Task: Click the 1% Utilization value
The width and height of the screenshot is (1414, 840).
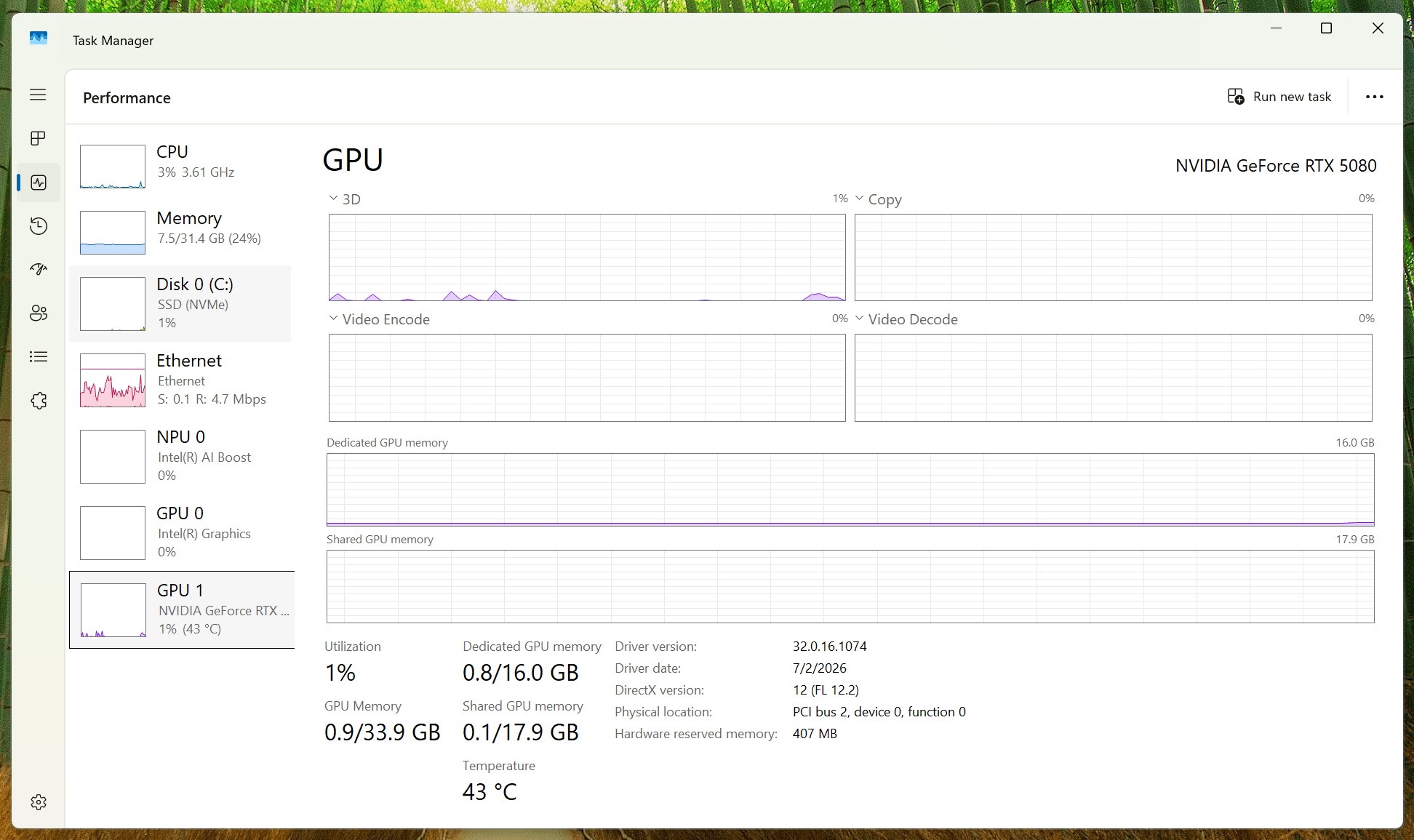Action: point(340,673)
